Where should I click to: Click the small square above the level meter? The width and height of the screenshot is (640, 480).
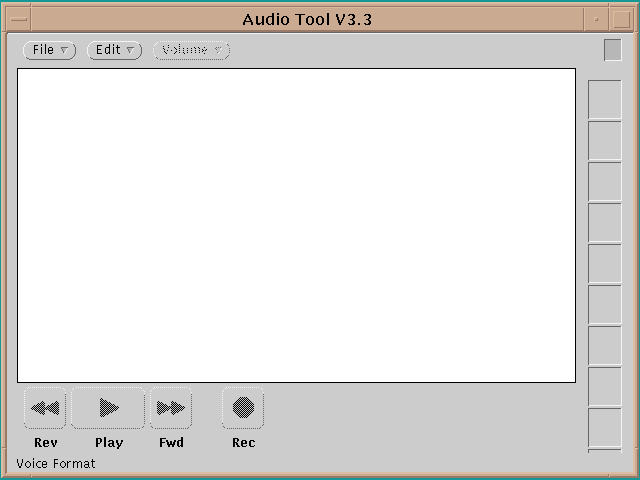(x=612, y=49)
